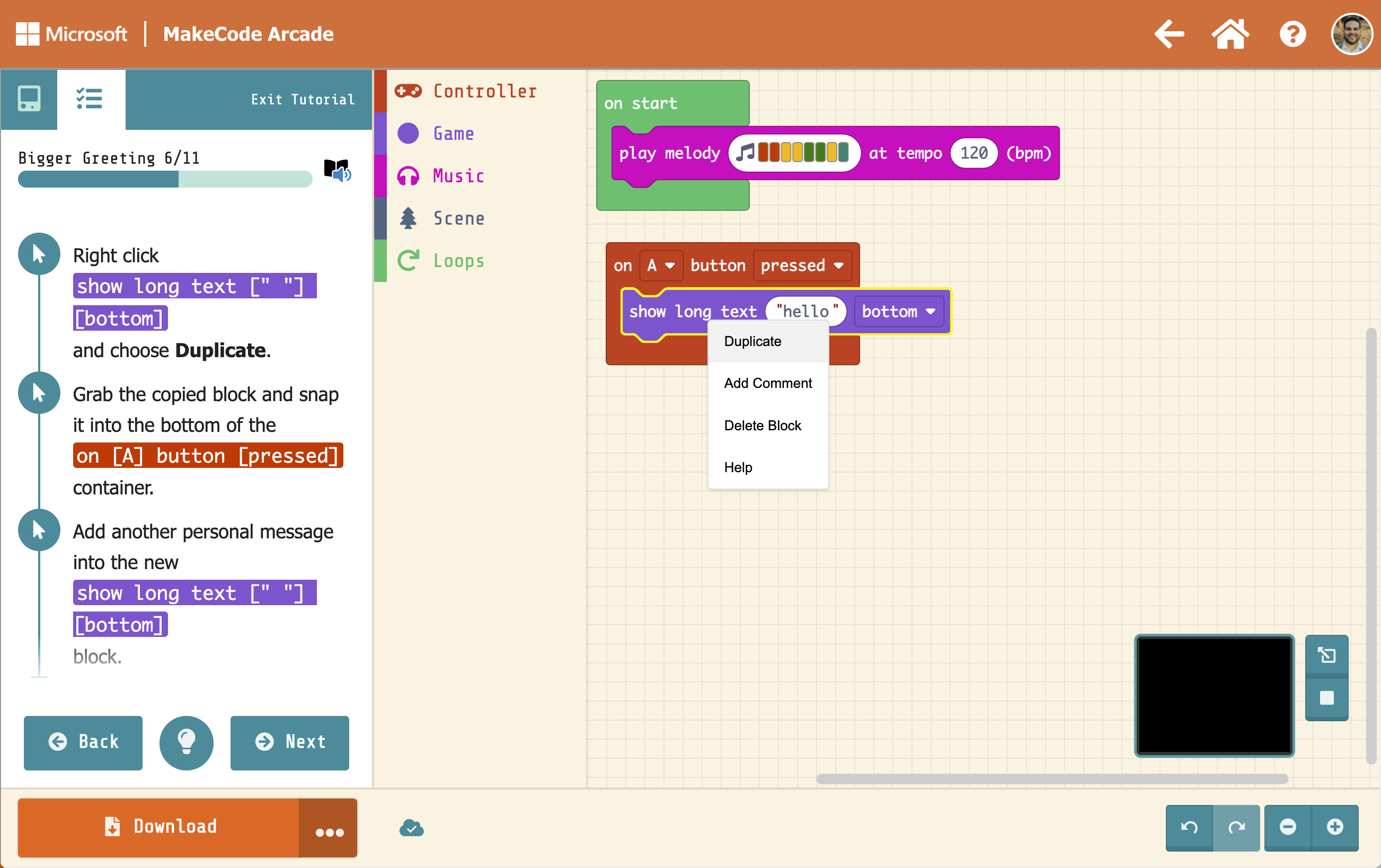This screenshot has height=868, width=1381.
Task: Click the mini simulator screen
Action: coord(1214,695)
